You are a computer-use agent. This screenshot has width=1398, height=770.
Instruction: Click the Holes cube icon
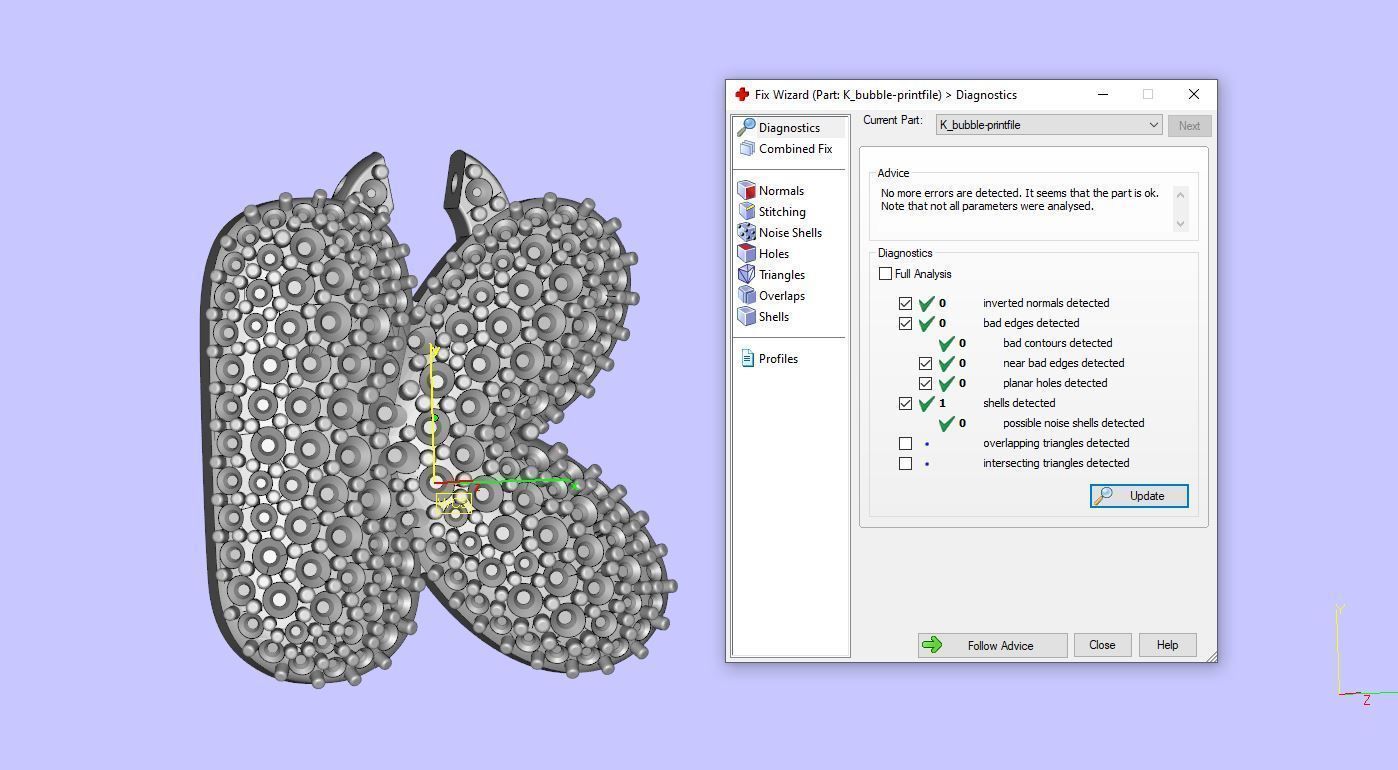(x=746, y=253)
